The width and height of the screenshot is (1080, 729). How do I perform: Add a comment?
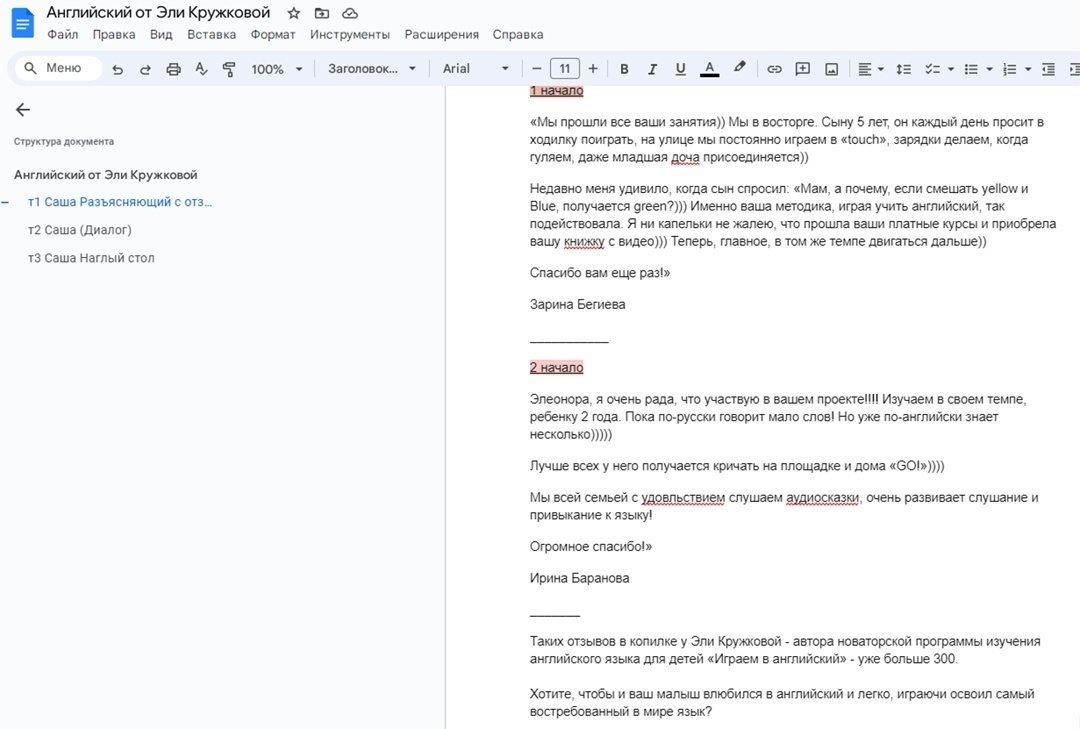pyautogui.click(x=802, y=69)
